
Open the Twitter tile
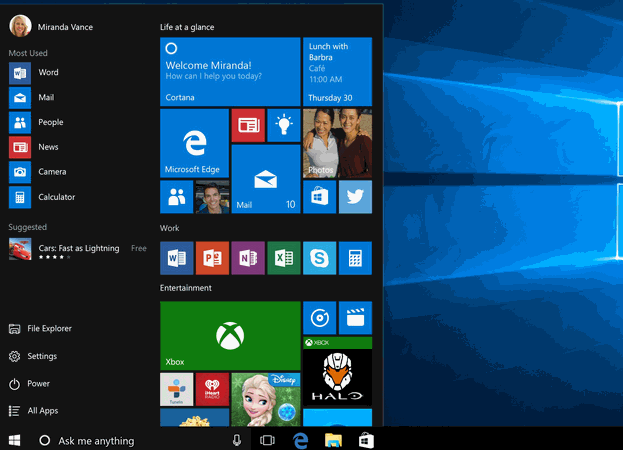tap(355, 197)
